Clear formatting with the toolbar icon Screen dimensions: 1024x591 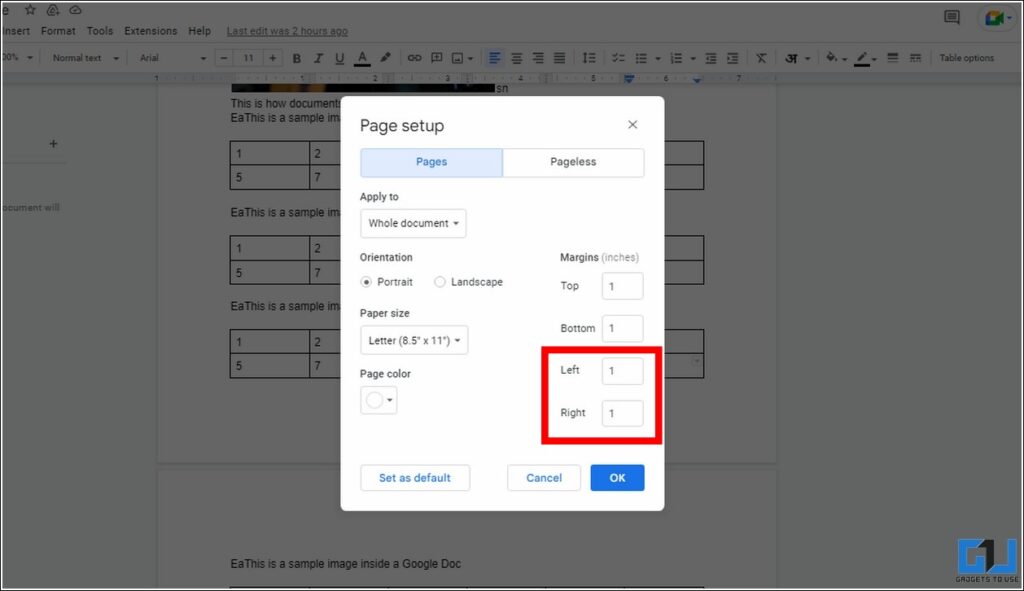[761, 58]
